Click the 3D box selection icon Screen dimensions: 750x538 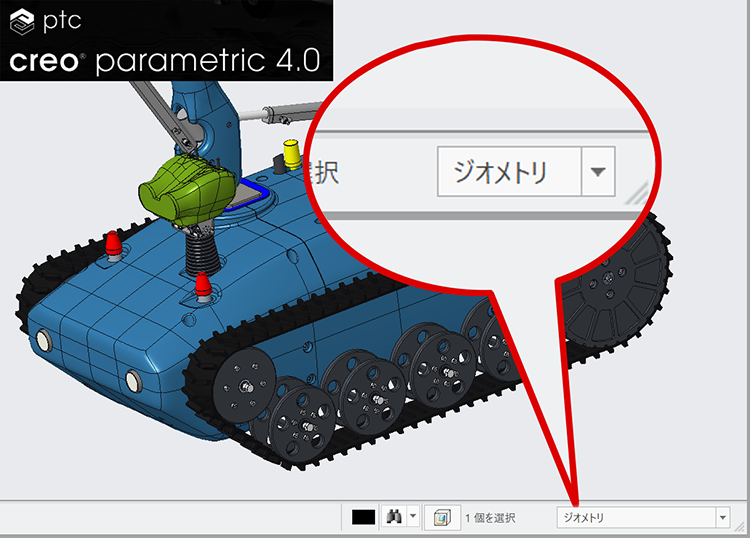point(439,517)
